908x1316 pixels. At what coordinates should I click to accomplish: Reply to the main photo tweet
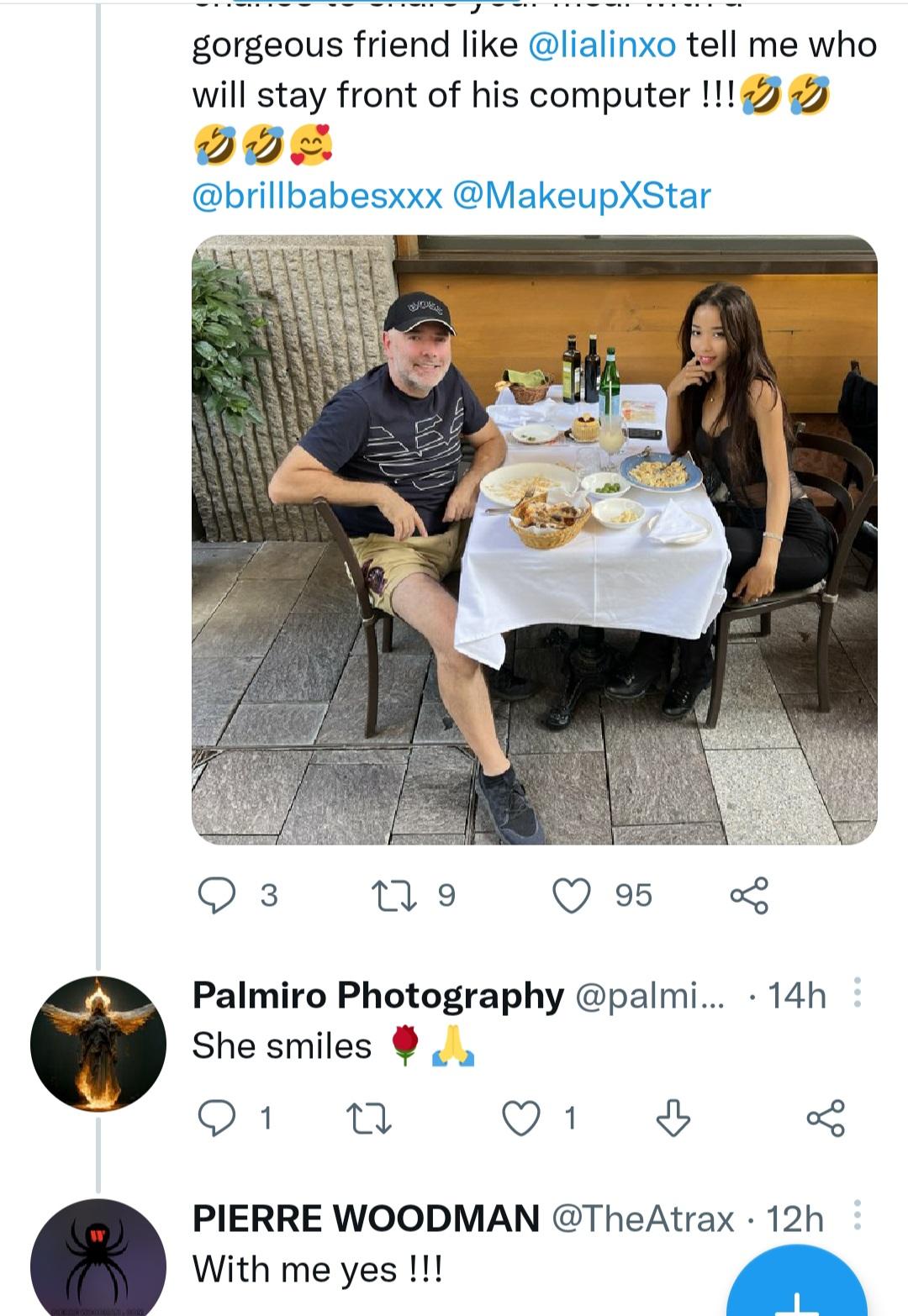coord(217,896)
